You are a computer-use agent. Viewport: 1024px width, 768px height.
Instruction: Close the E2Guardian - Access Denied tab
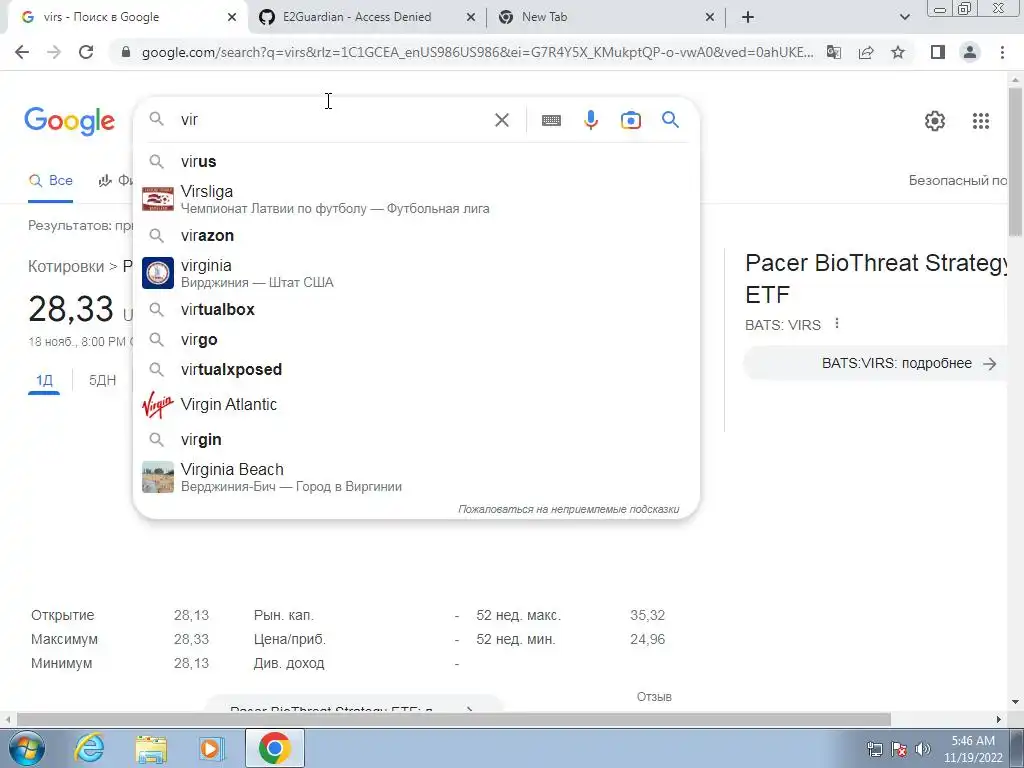pos(471,18)
